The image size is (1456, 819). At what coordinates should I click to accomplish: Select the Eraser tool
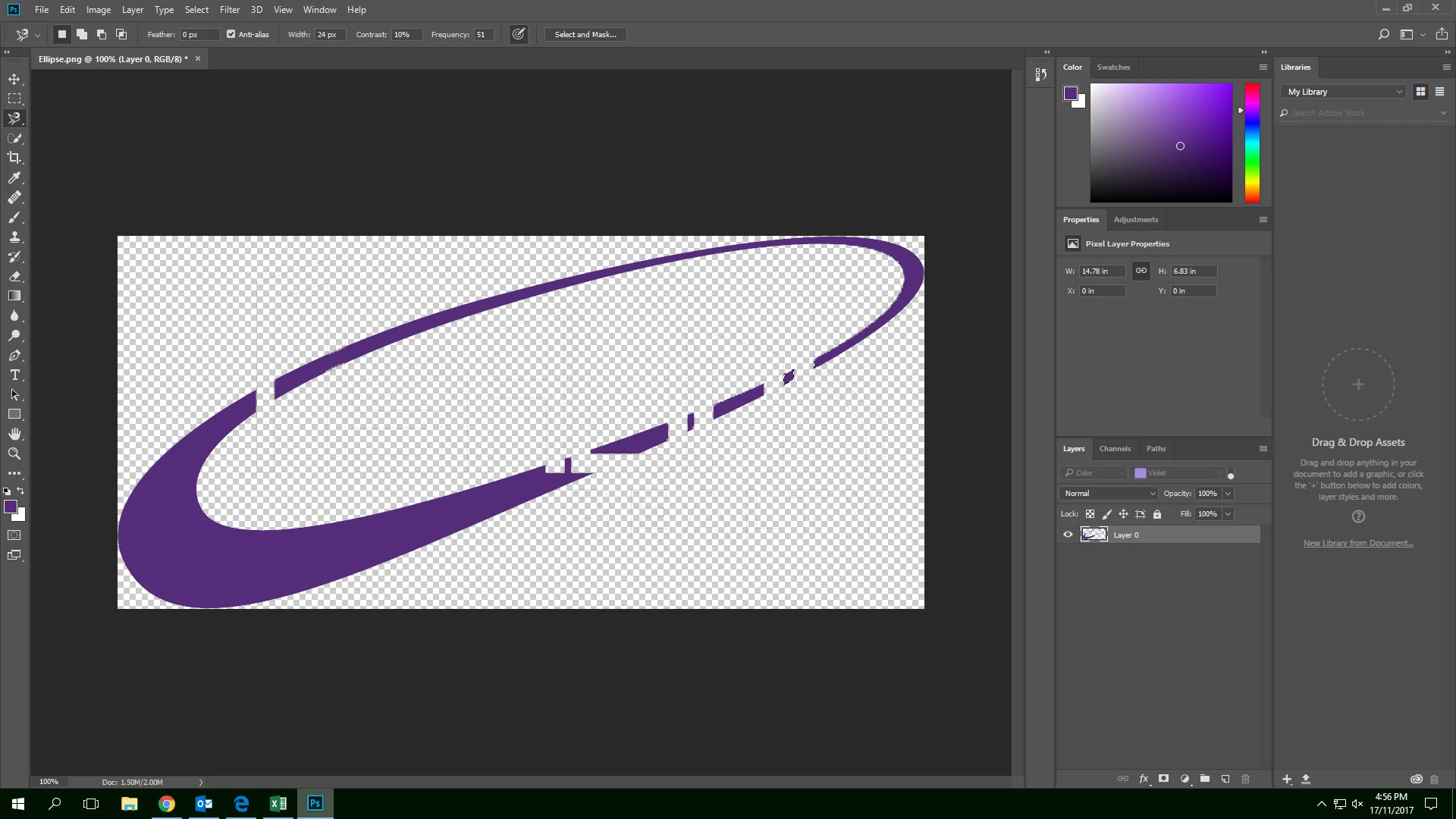(14, 276)
